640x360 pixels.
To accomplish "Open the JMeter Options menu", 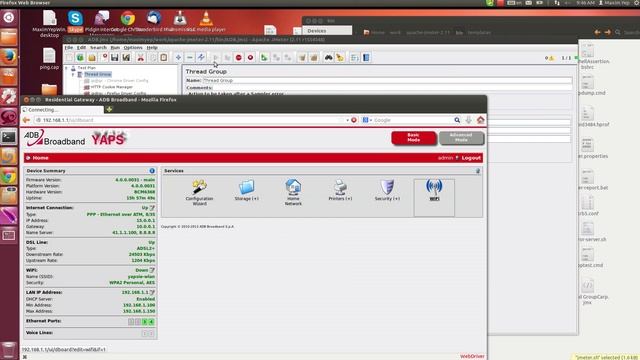I will pos(133,47).
